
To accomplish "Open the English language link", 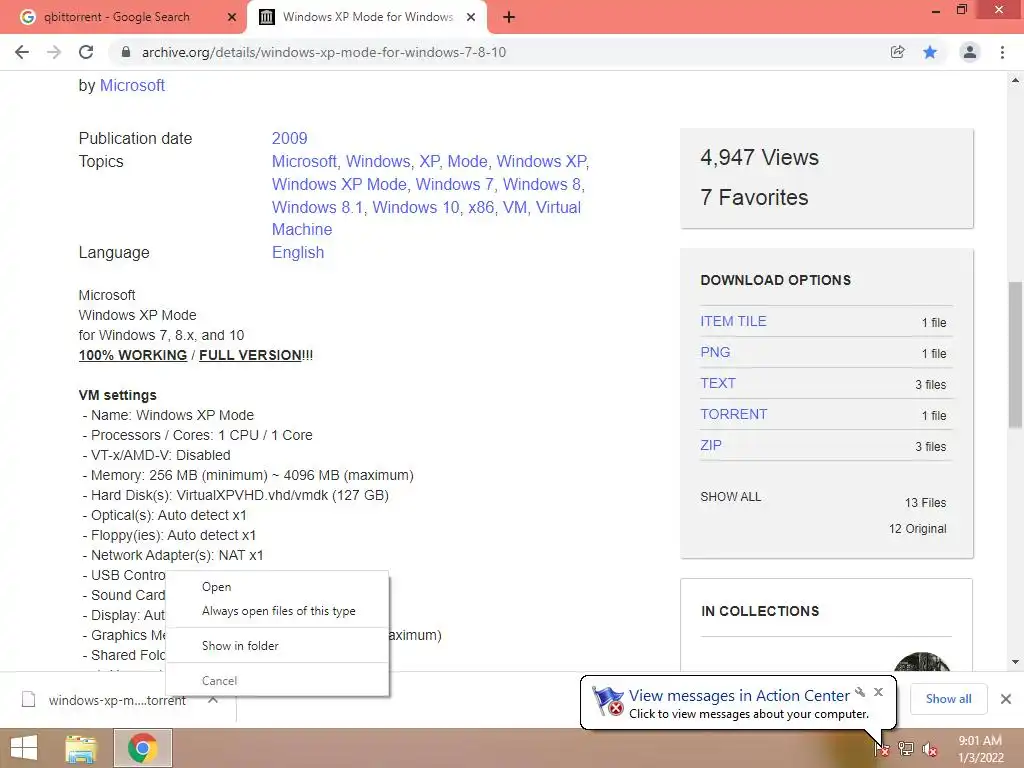I will 298,253.
